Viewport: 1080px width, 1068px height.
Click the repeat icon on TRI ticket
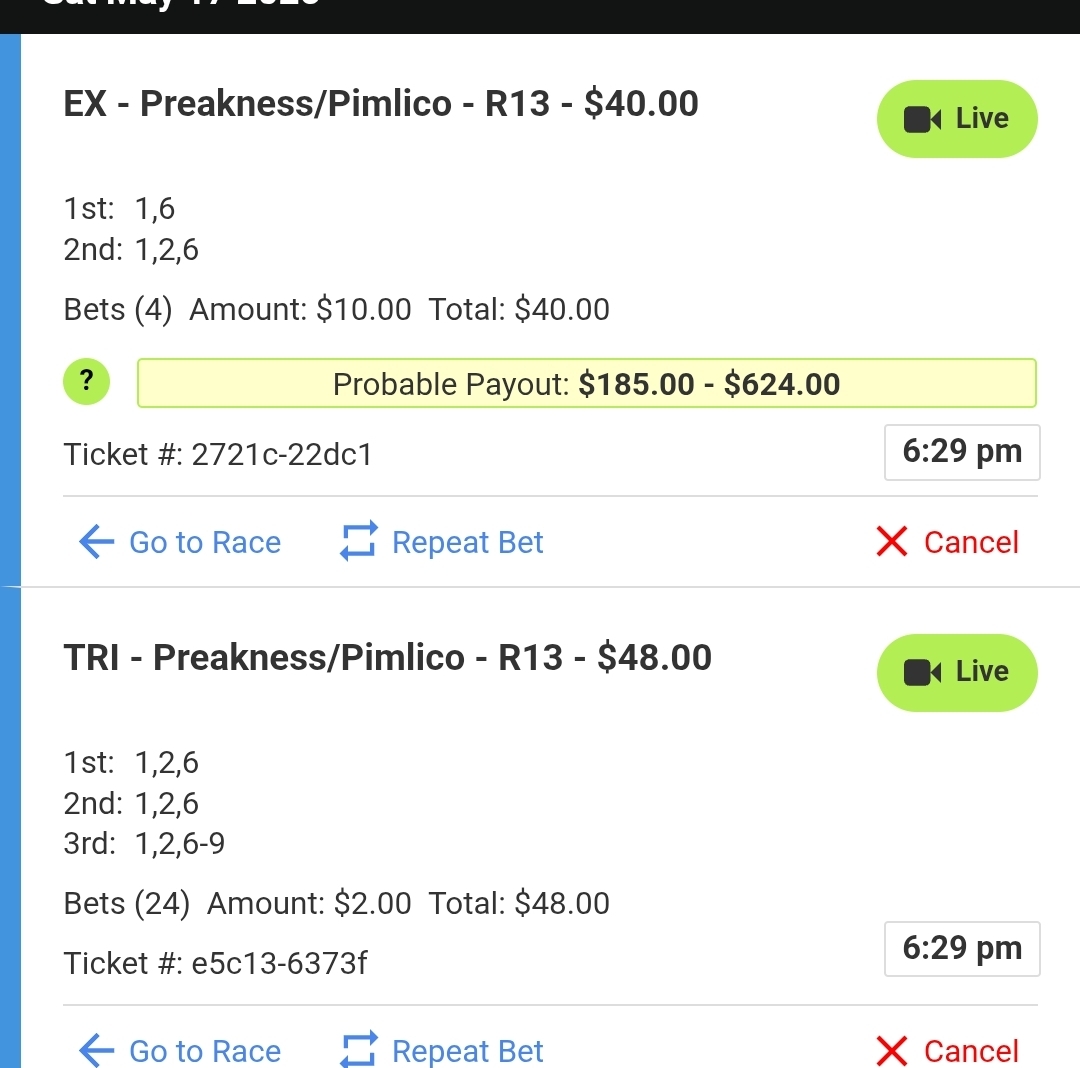(x=359, y=1049)
